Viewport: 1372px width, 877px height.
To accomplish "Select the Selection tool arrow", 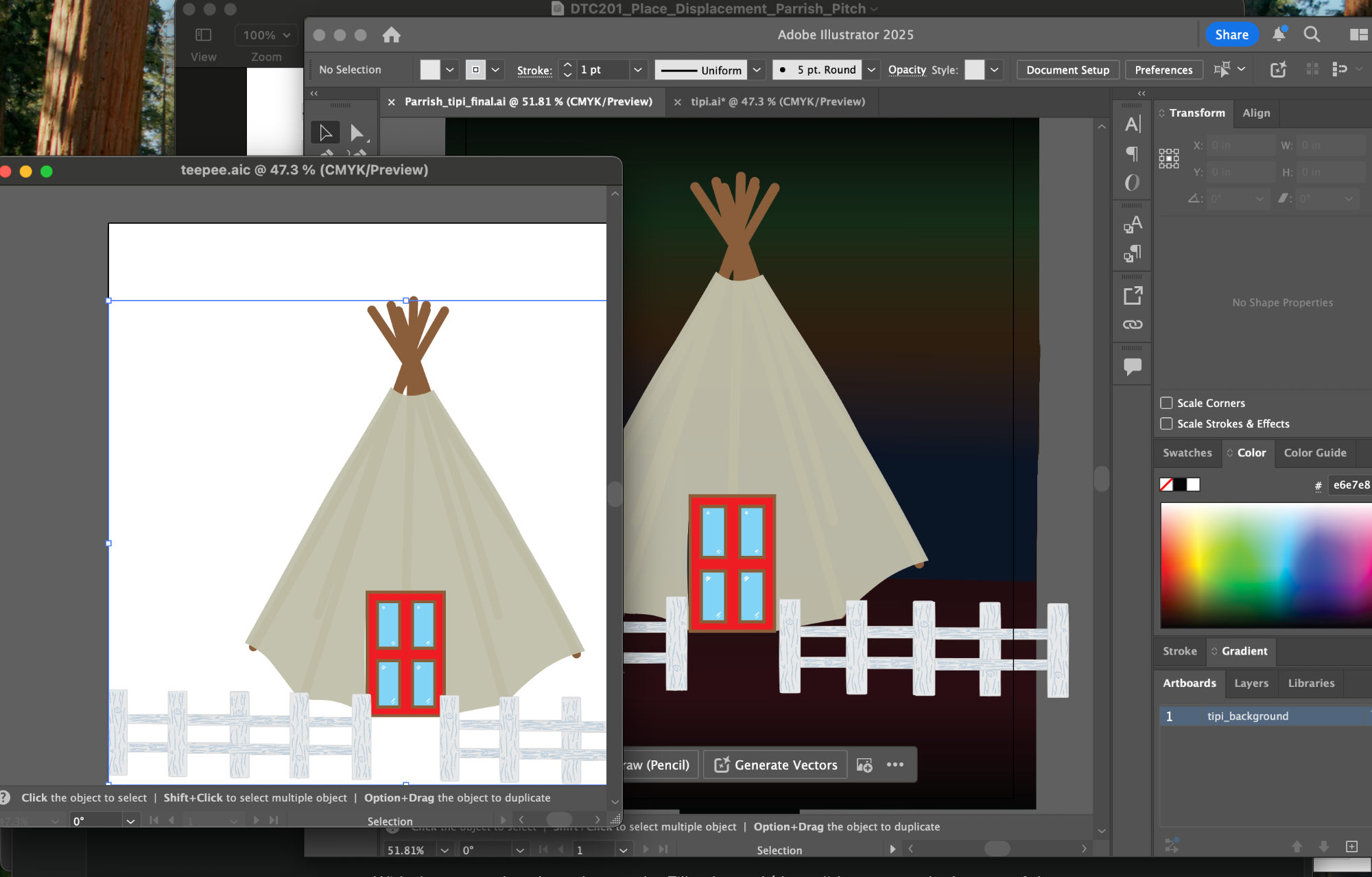I will coord(325,132).
